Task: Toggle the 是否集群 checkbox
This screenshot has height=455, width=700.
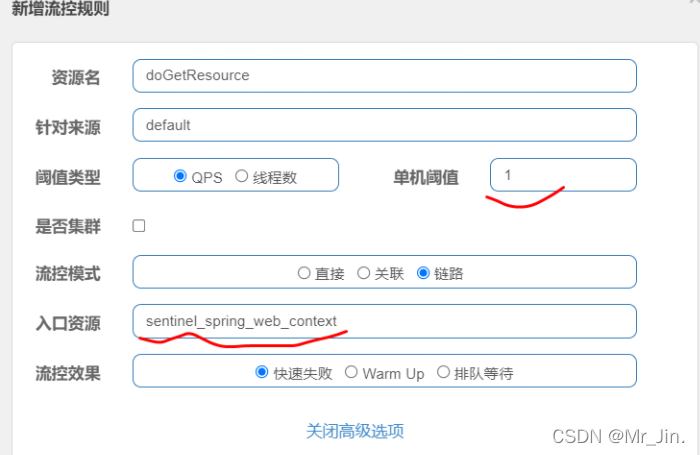Action: pos(139,226)
